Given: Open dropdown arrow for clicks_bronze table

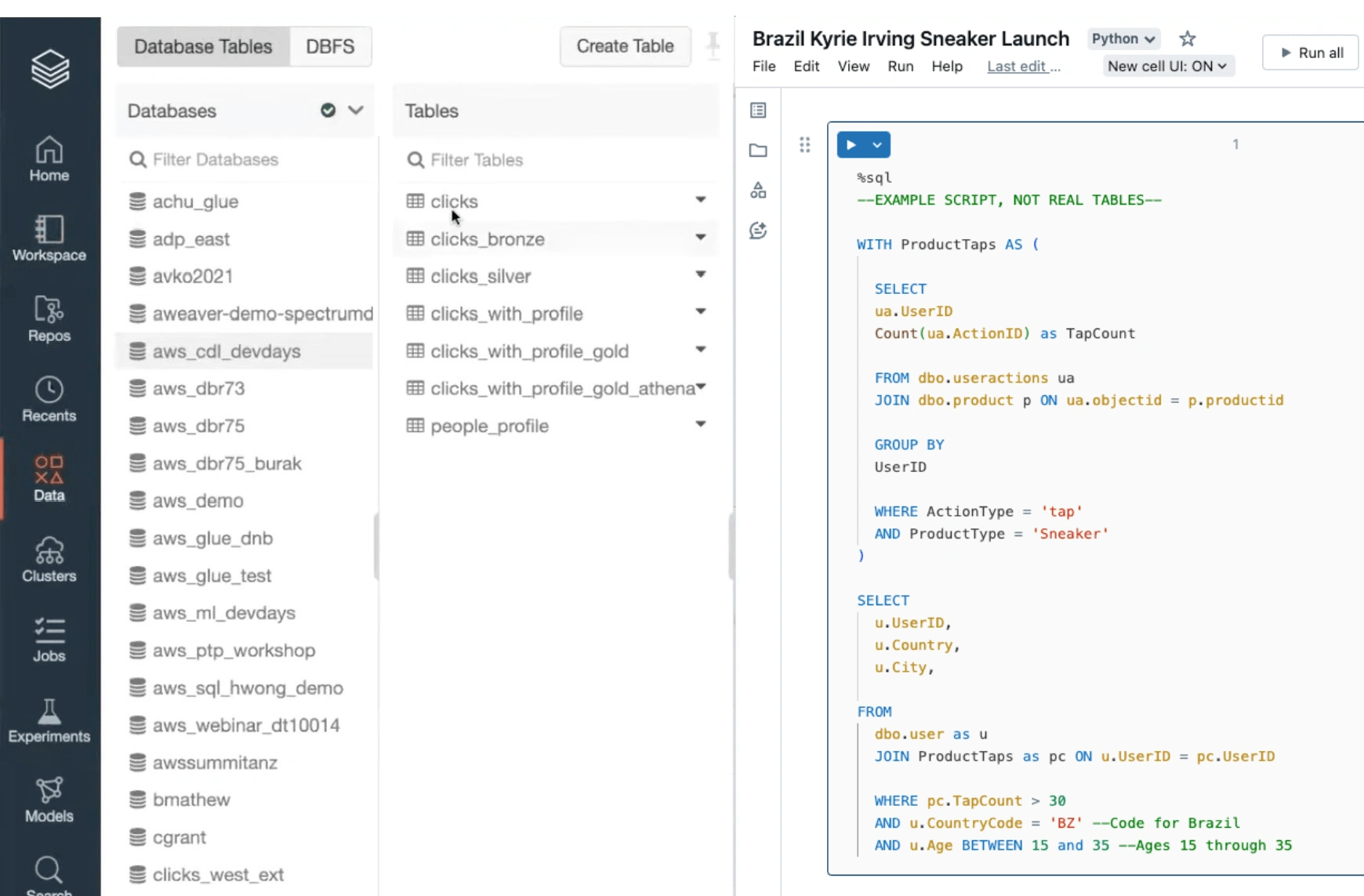Looking at the screenshot, I should (701, 237).
